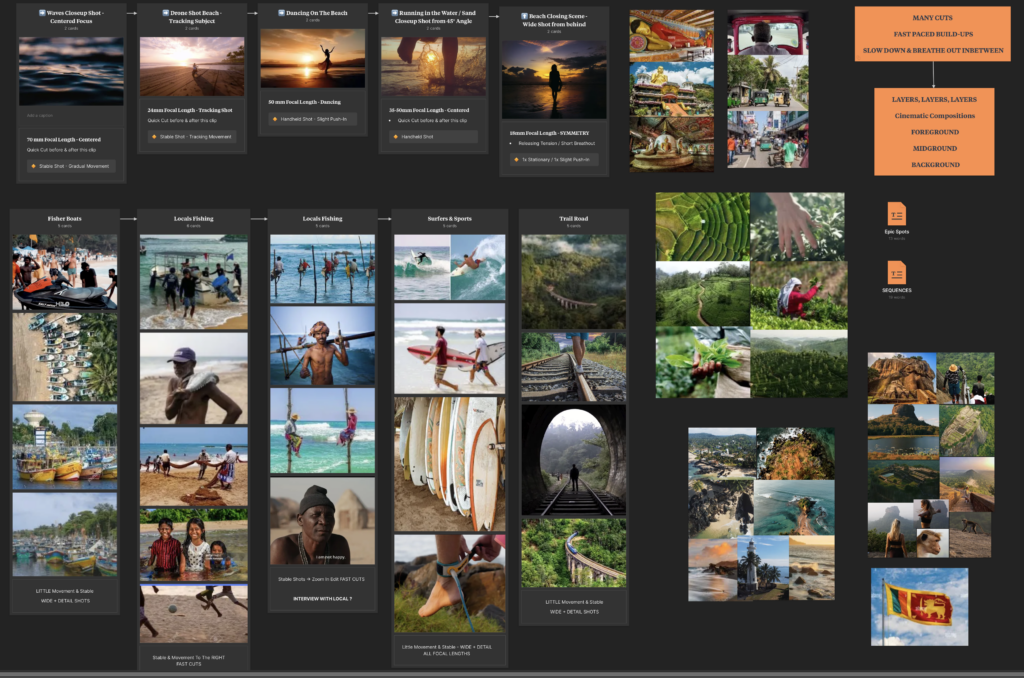The height and width of the screenshot is (678, 1024).
Task: Open the surfboards rack photo
Action: [448, 463]
